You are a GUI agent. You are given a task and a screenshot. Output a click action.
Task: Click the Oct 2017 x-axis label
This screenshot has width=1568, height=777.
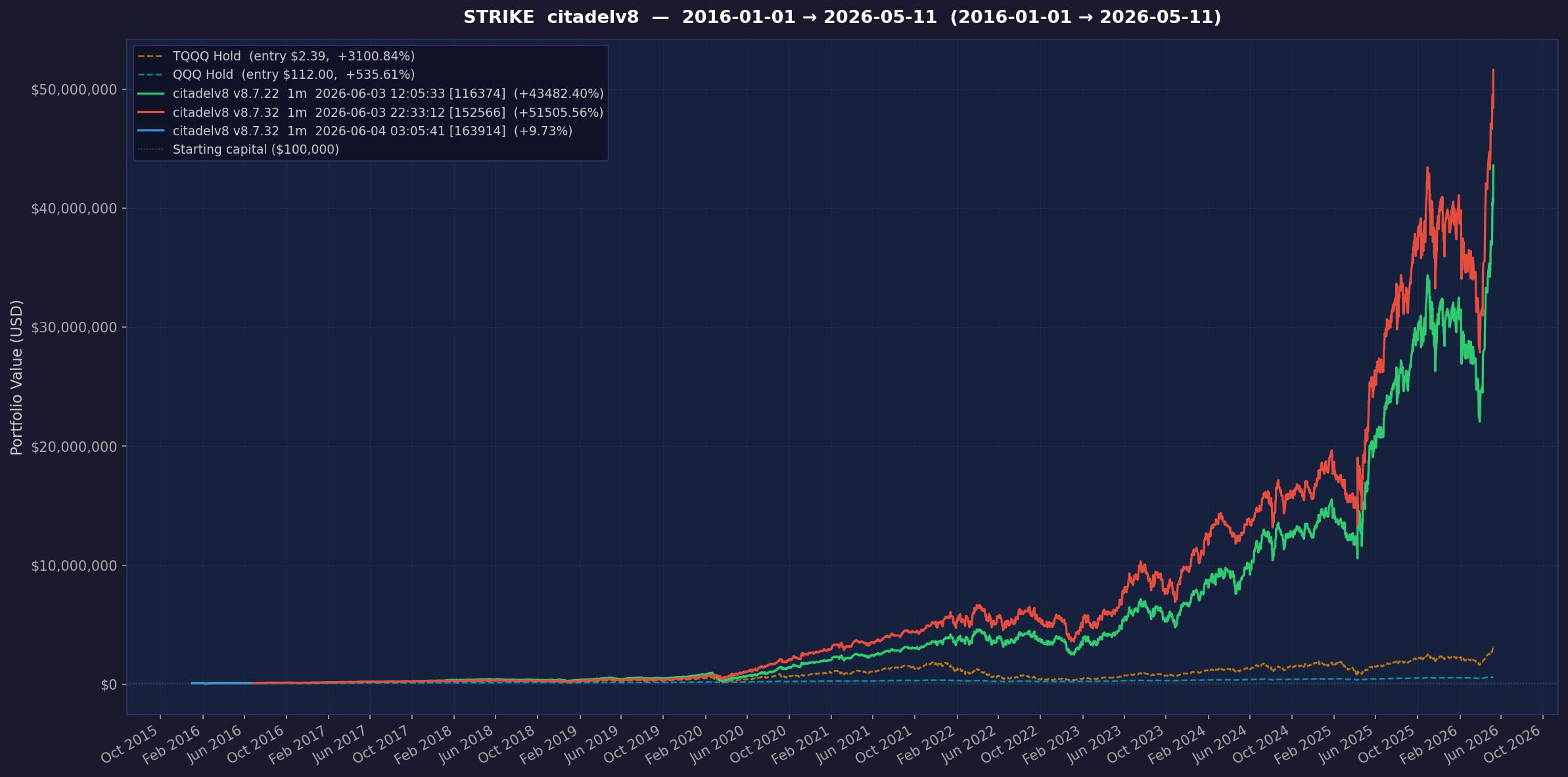point(382,744)
